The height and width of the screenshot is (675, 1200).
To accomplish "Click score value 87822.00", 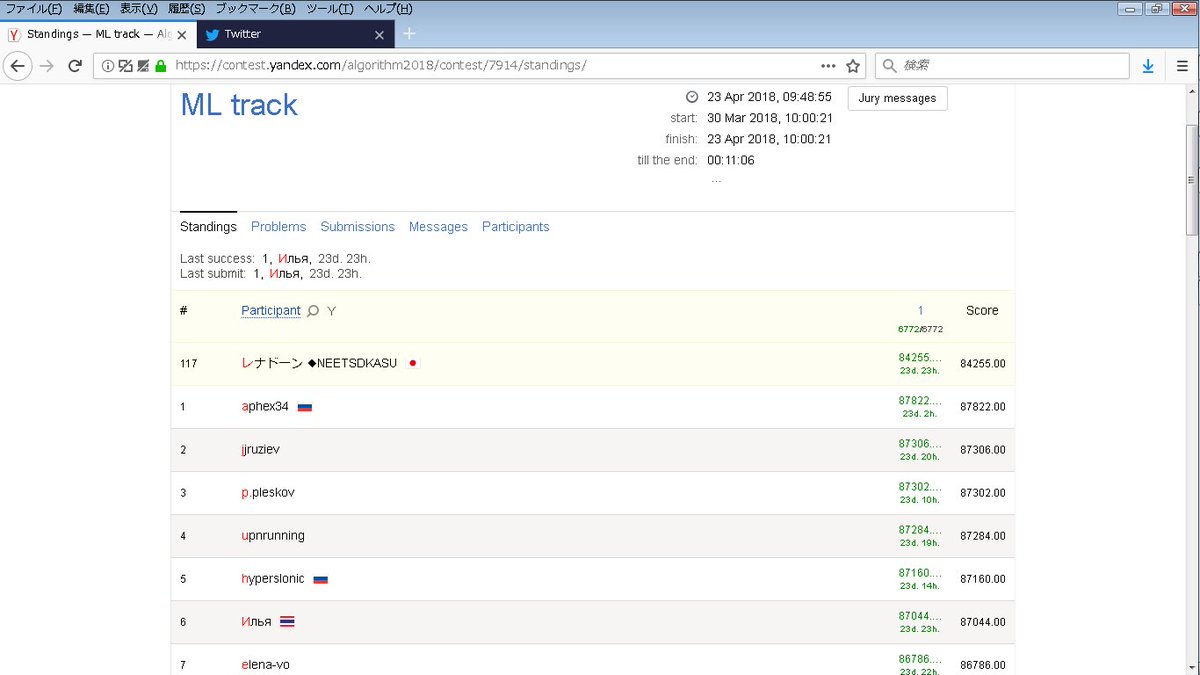I will point(983,407).
